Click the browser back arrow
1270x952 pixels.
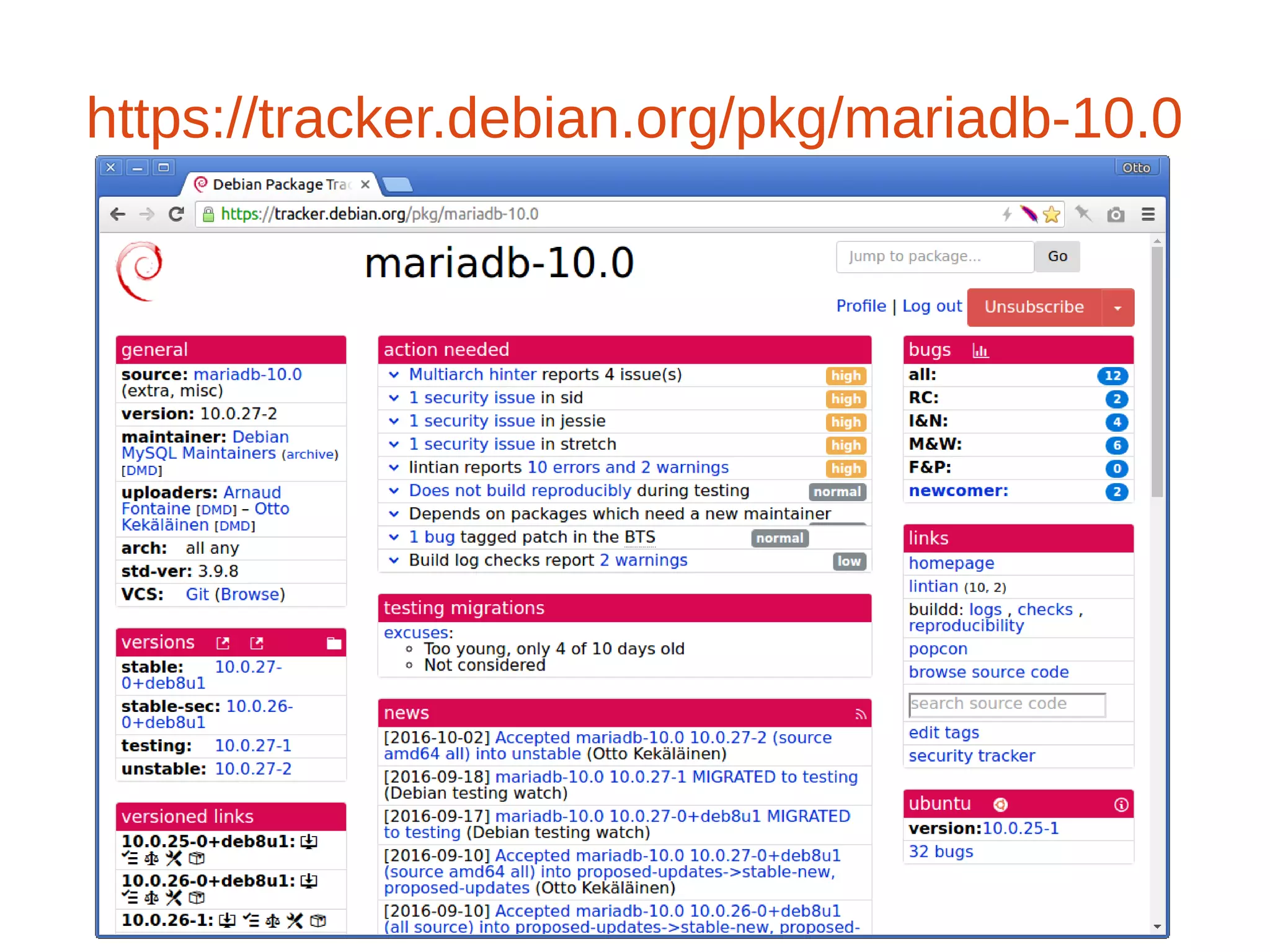pyautogui.click(x=117, y=214)
